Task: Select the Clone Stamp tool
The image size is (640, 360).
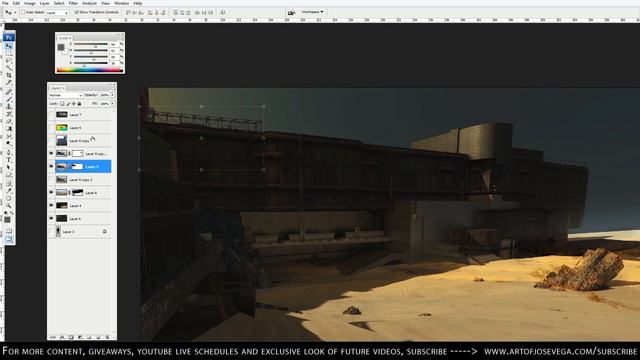Action: click(9, 106)
